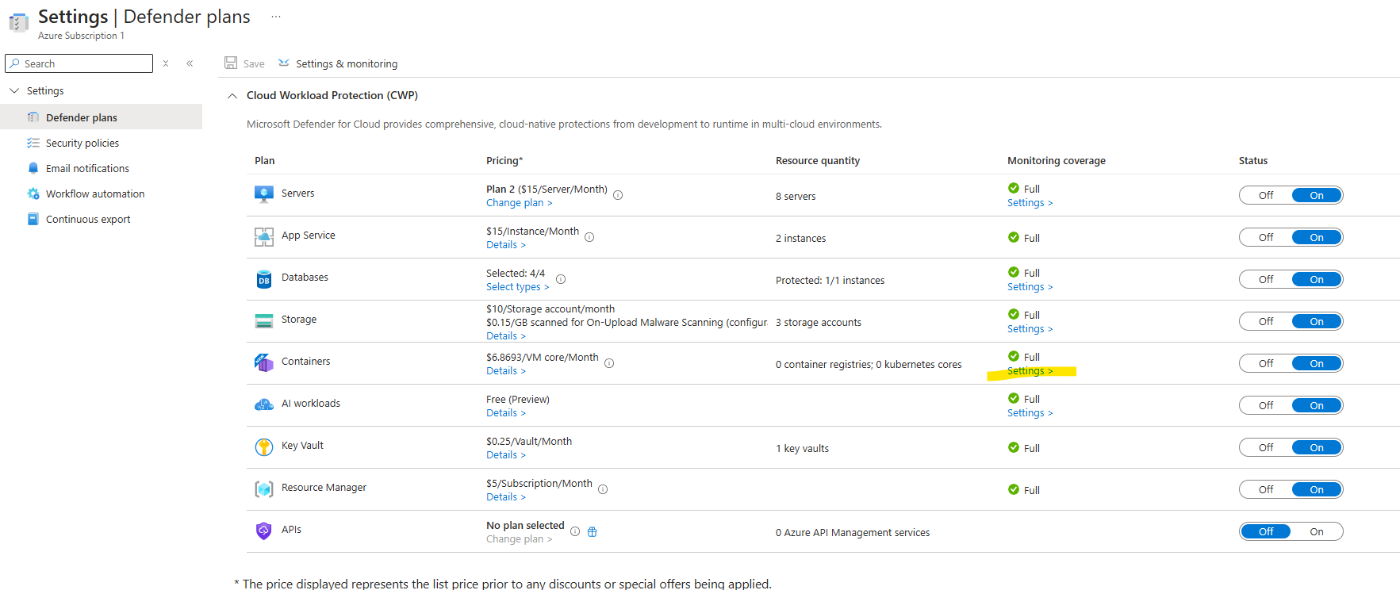The width and height of the screenshot is (1400, 590).
Task: Open Settings link for Storage monitoring
Action: click(1030, 328)
